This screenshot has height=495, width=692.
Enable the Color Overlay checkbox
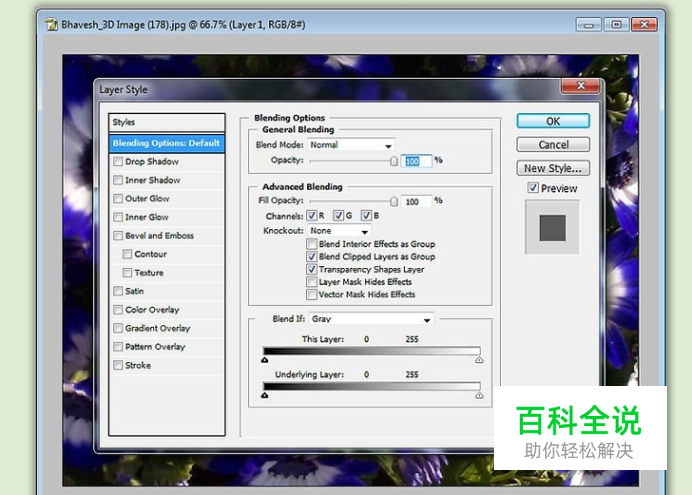(118, 310)
